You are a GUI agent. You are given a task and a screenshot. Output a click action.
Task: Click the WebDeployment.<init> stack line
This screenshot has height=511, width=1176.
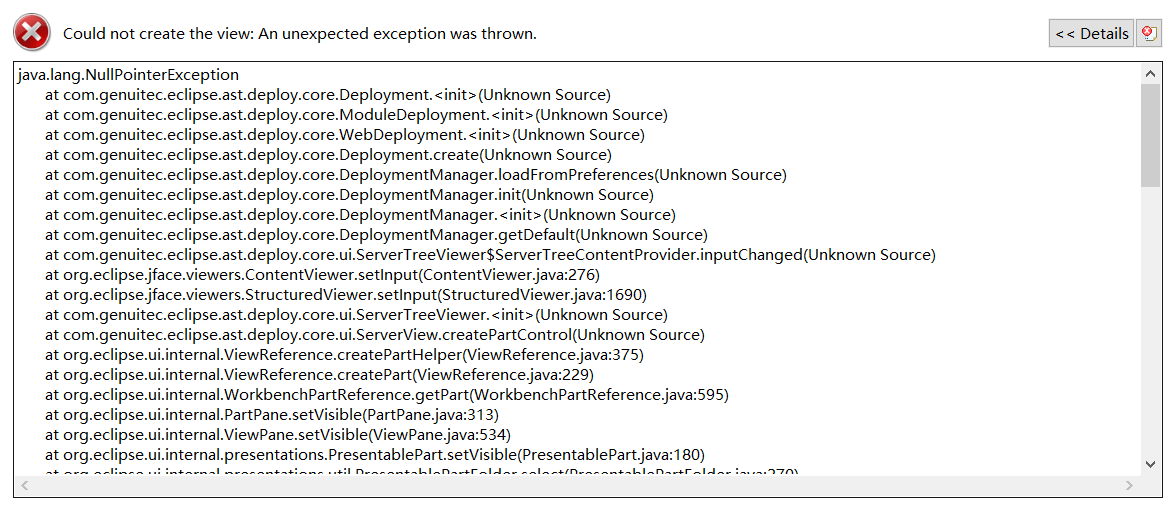click(344, 135)
